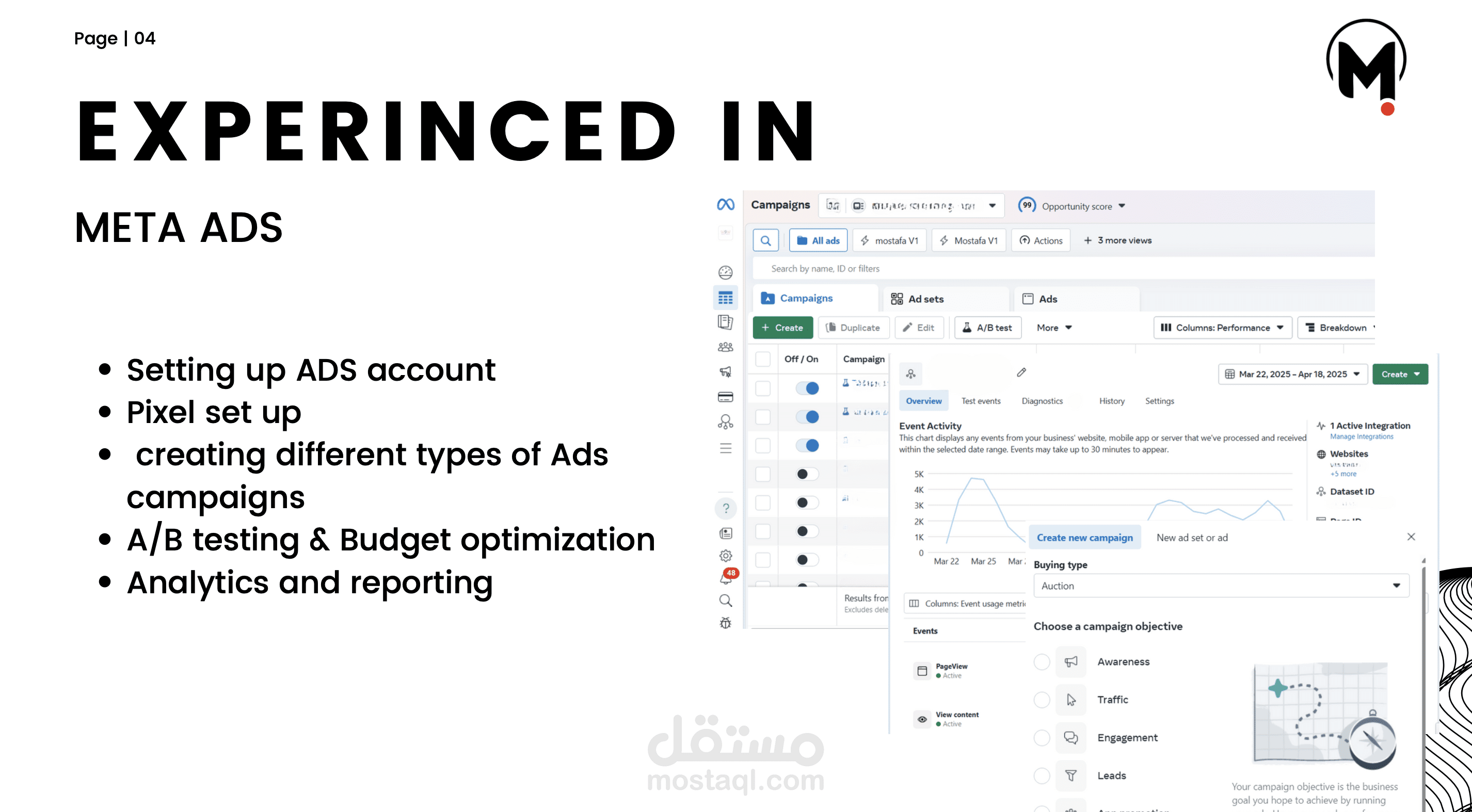This screenshot has height=812, width=1472.
Task: Click the 3 more views button
Action: coord(1118,240)
